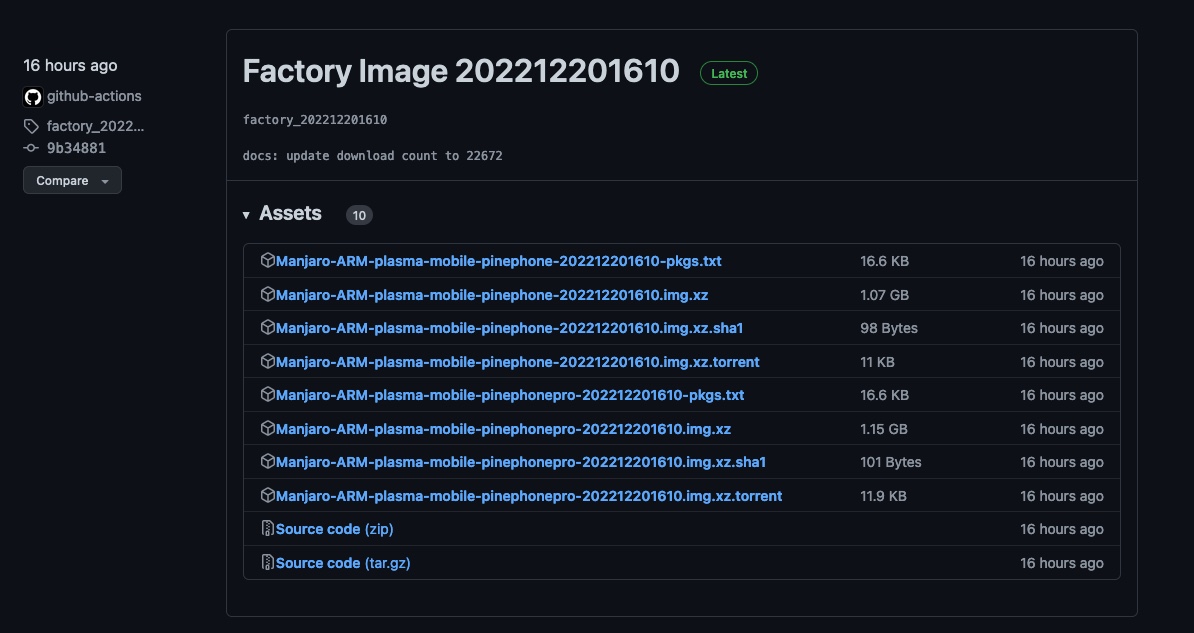Viewport: 1194px width, 633px height.
Task: Open commit 9b34881 link
Action: pos(76,148)
